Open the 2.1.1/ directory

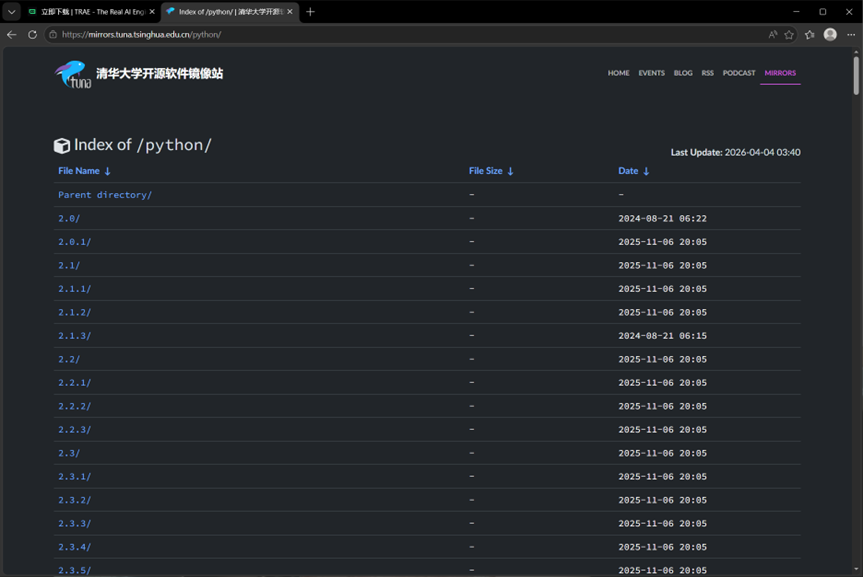75,288
